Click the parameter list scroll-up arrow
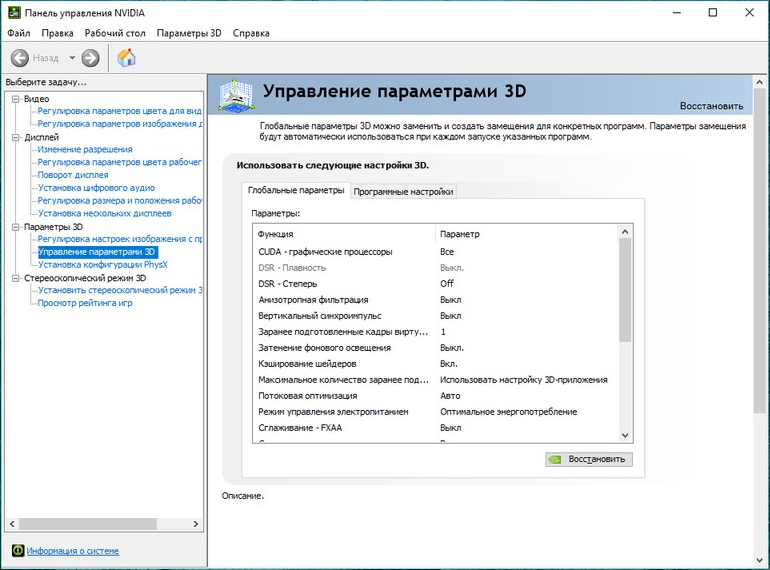 [625, 232]
